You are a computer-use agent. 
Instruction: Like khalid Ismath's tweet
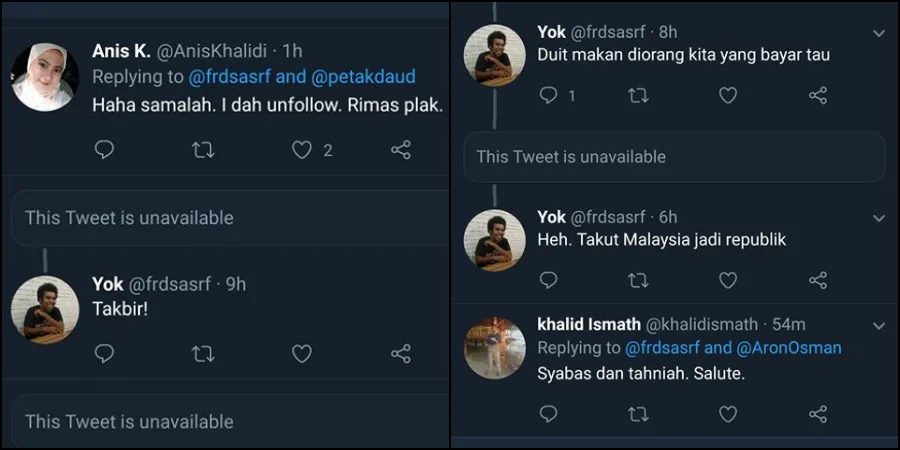[x=728, y=413]
